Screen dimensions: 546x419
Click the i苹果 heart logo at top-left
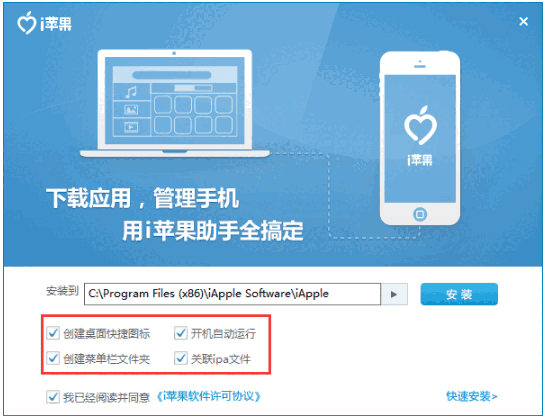click(x=26, y=23)
